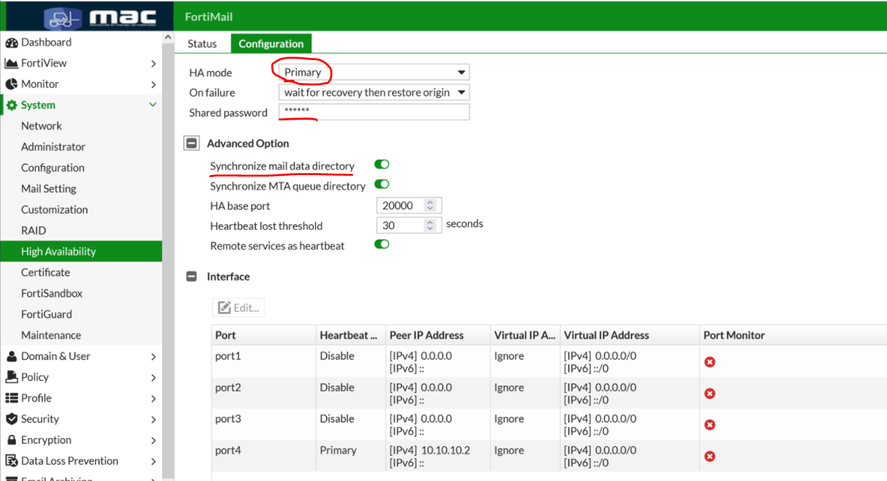Click port1 Port Monitor red X icon
The image size is (887, 481).
pyautogui.click(x=710, y=361)
